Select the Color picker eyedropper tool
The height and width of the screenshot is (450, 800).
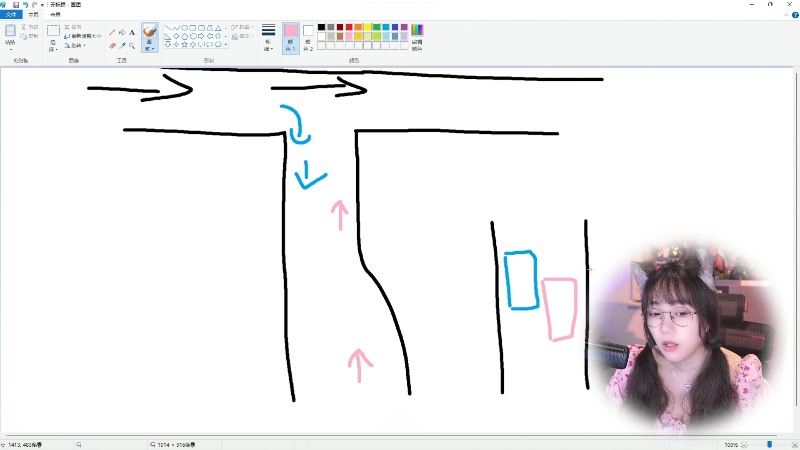pyautogui.click(x=122, y=45)
